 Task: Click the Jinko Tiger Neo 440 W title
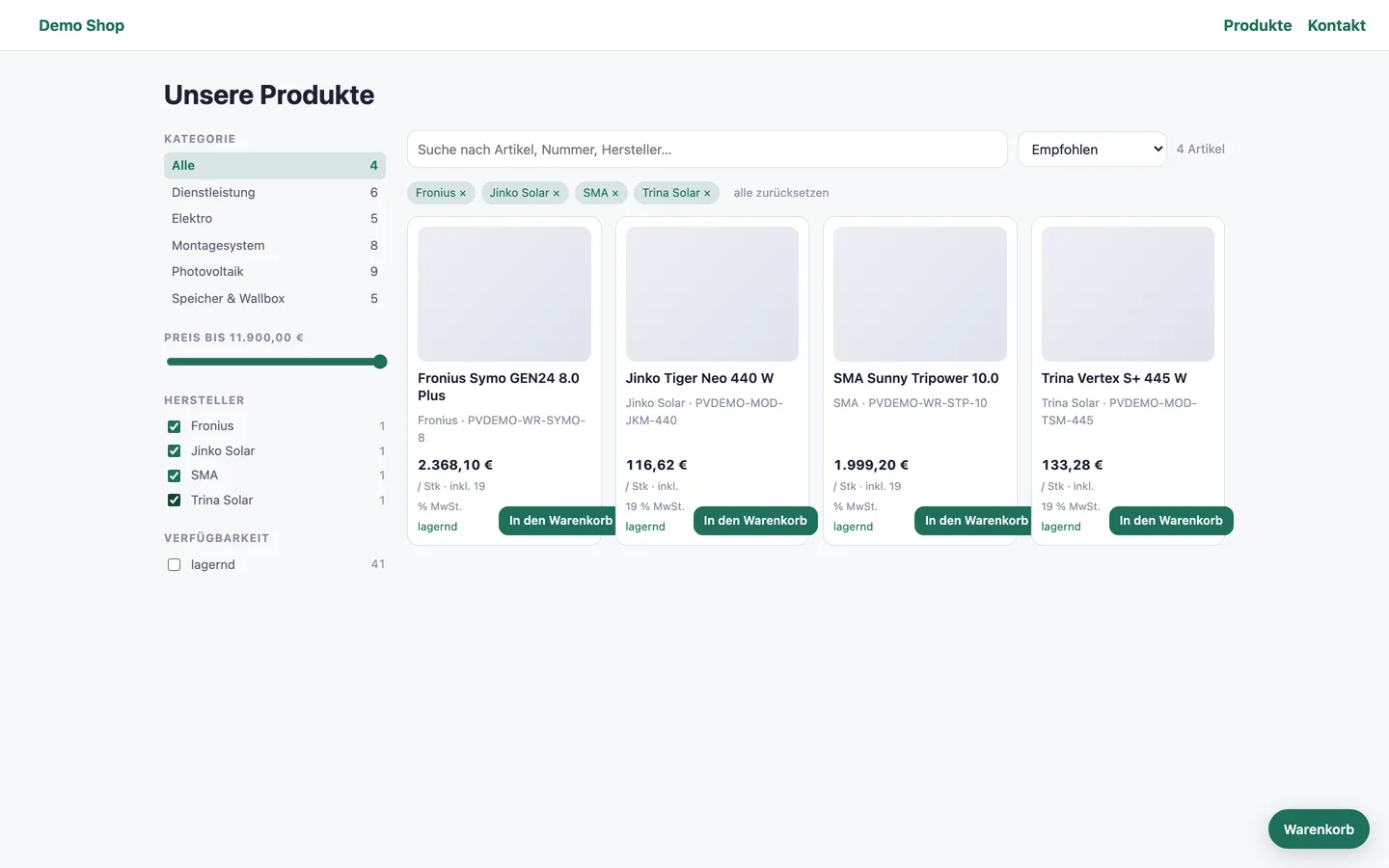coord(699,378)
